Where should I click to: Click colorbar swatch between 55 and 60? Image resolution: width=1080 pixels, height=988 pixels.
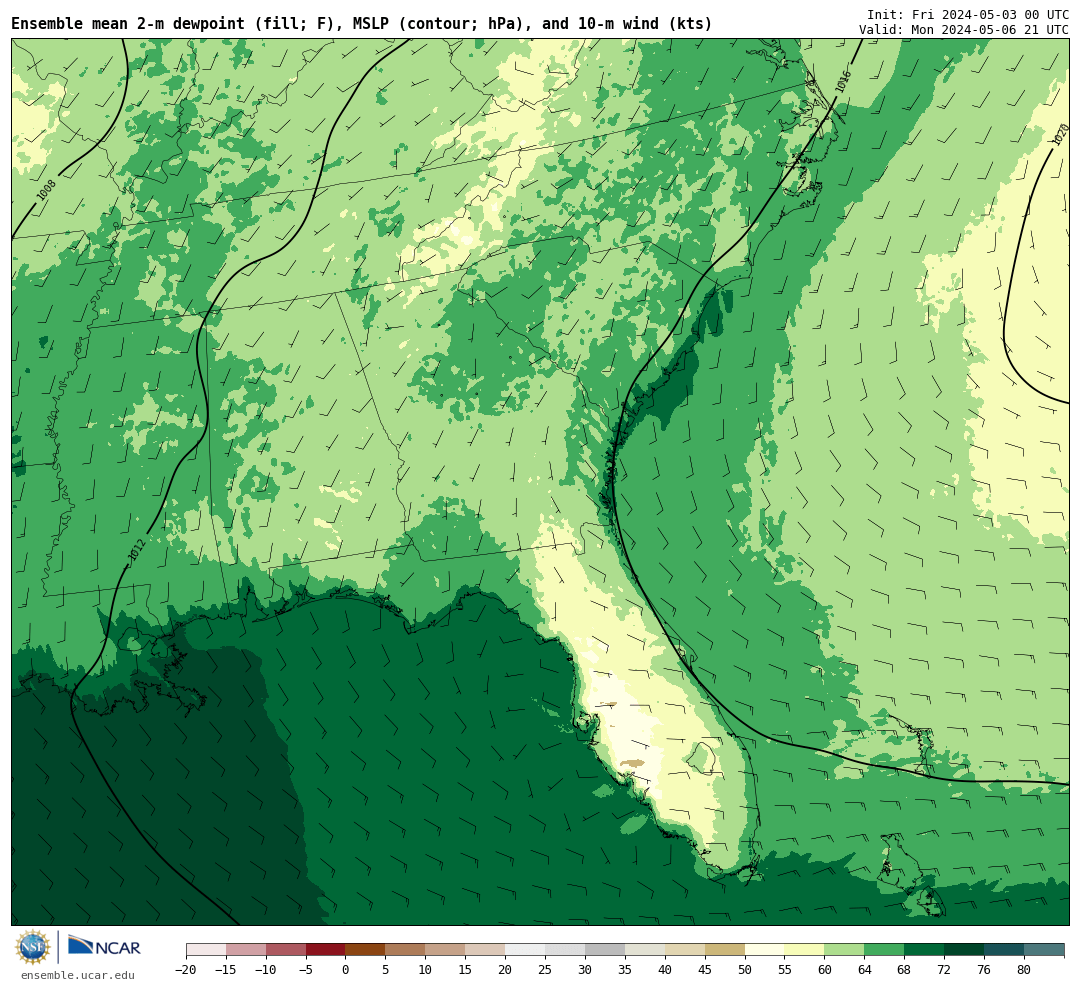[x=805, y=950]
